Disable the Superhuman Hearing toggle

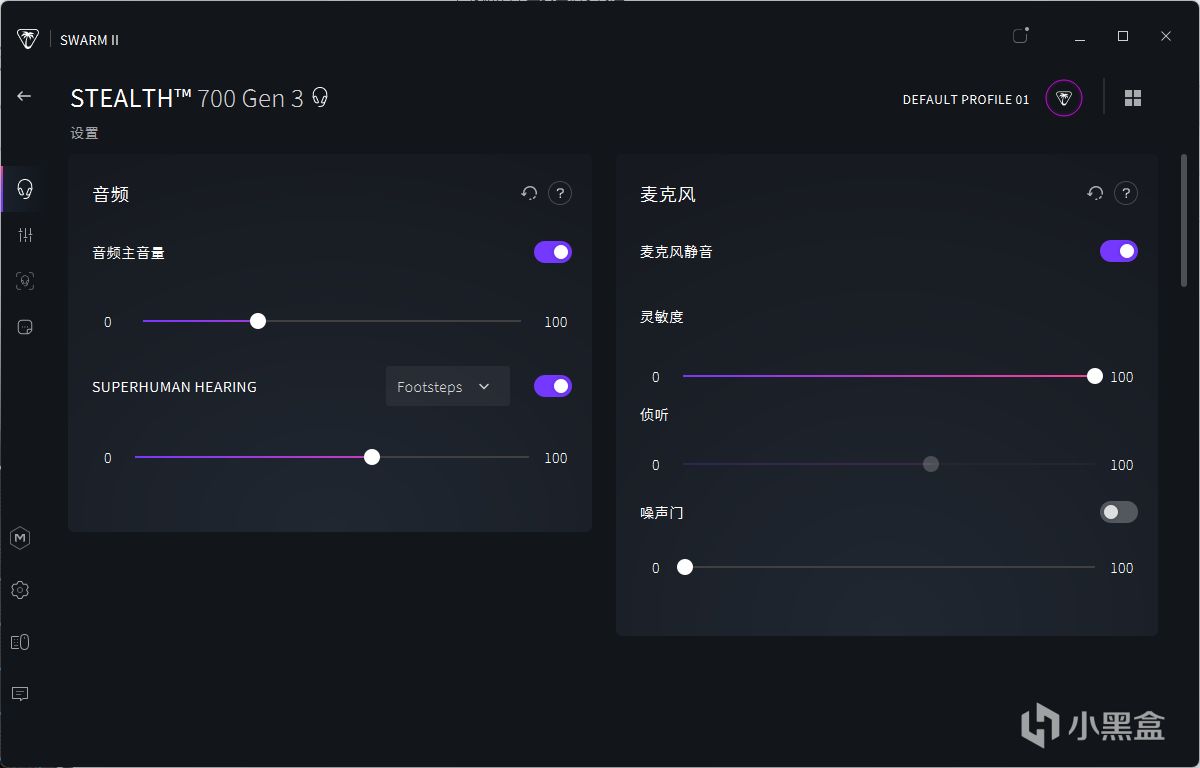click(553, 386)
